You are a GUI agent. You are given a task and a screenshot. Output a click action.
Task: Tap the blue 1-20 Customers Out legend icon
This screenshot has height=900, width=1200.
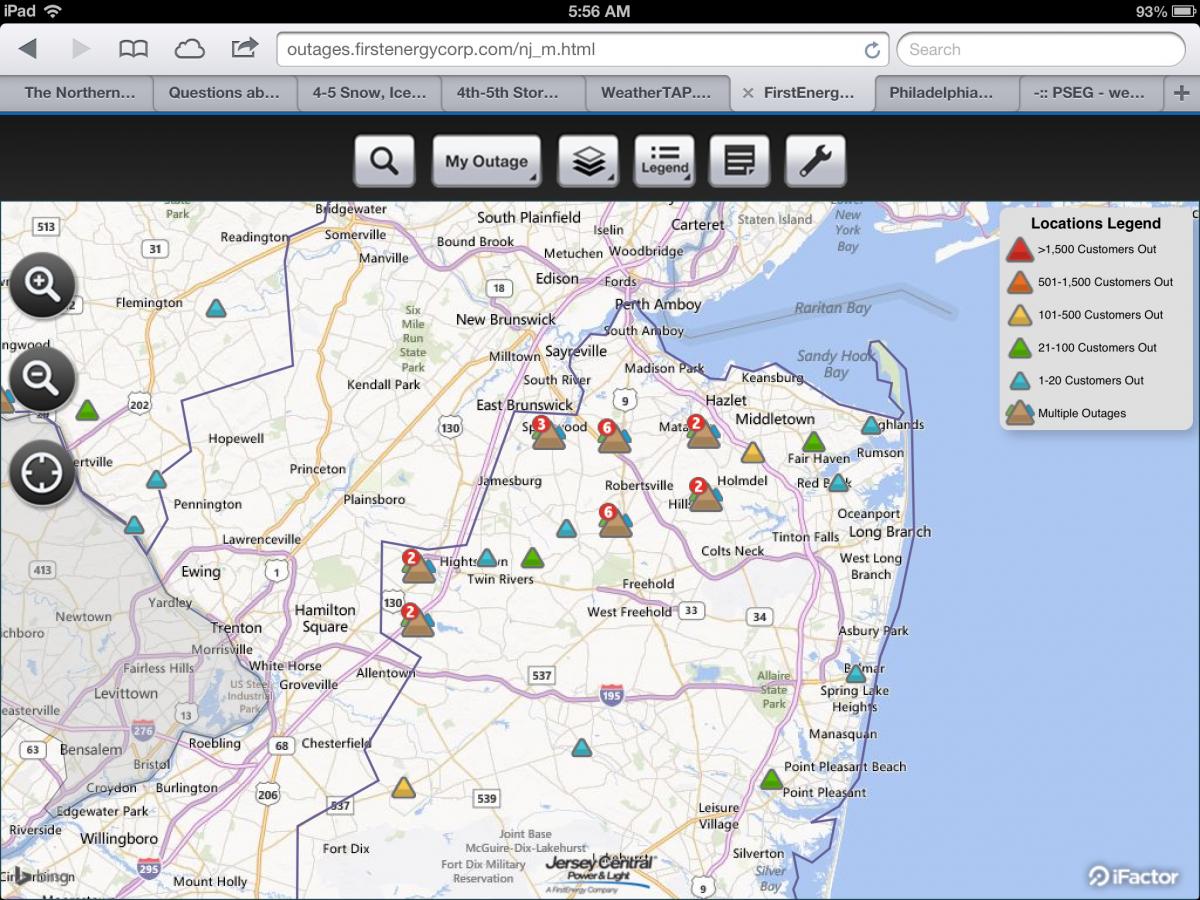(1019, 380)
